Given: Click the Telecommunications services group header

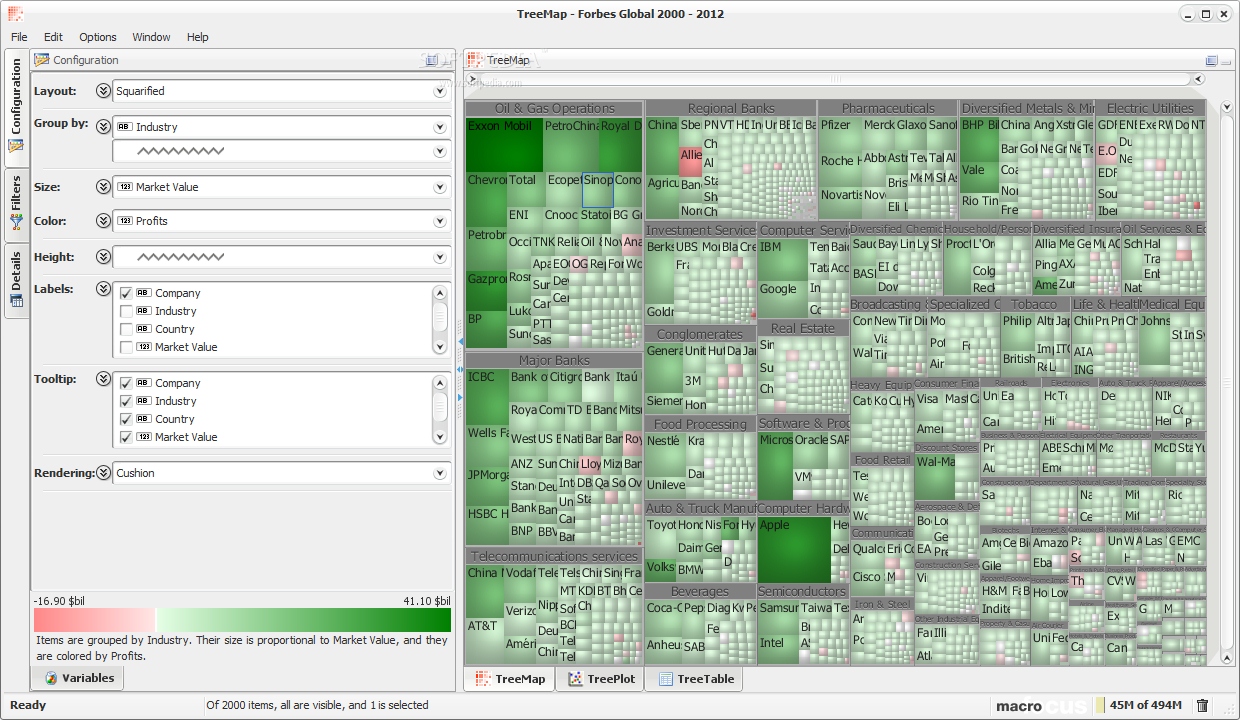Looking at the screenshot, I should (x=554, y=556).
